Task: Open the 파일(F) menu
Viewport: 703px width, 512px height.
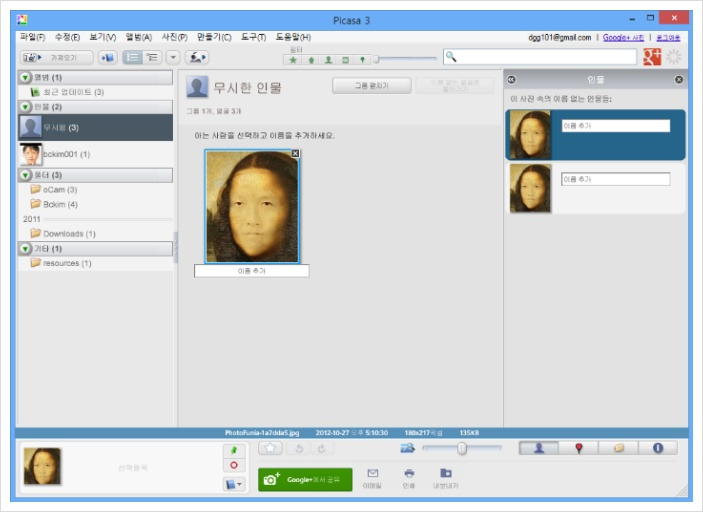Action: click(32, 37)
